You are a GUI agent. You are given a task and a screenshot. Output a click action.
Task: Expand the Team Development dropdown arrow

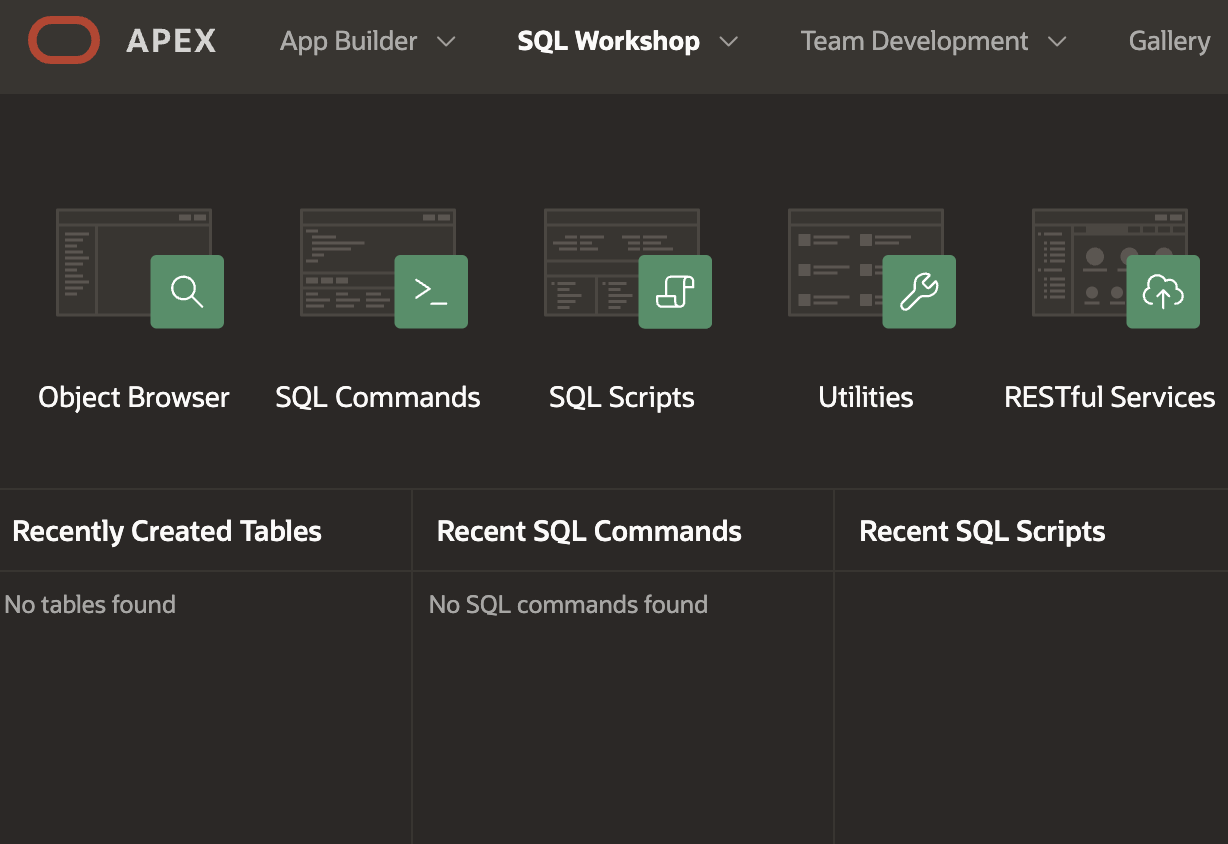(1057, 42)
